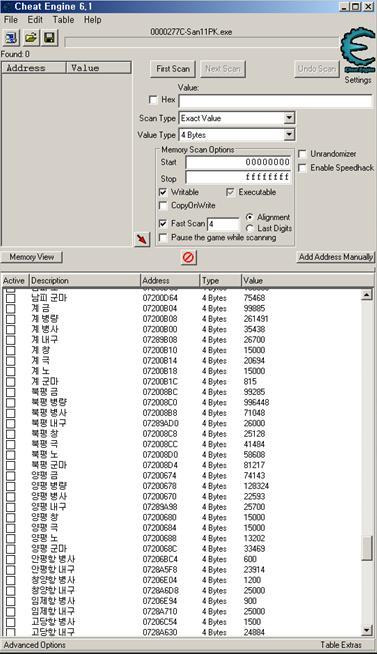This screenshot has height=654, width=377.
Task: Open the process list computer icon
Action: (x=11, y=38)
